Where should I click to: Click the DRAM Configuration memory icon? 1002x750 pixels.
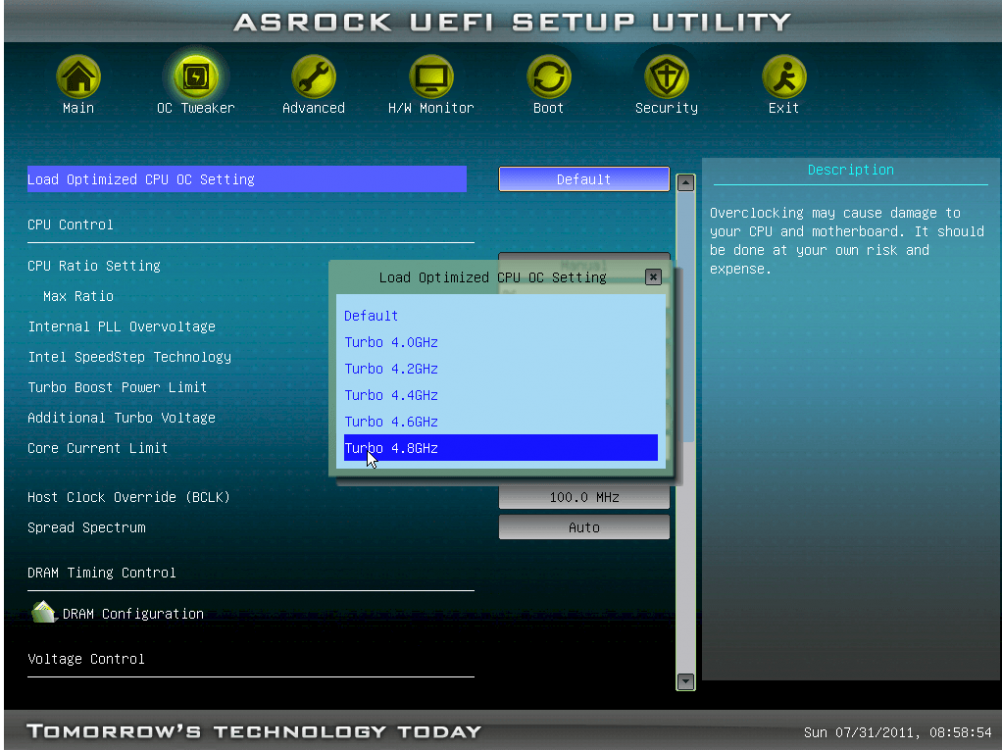click(44, 613)
